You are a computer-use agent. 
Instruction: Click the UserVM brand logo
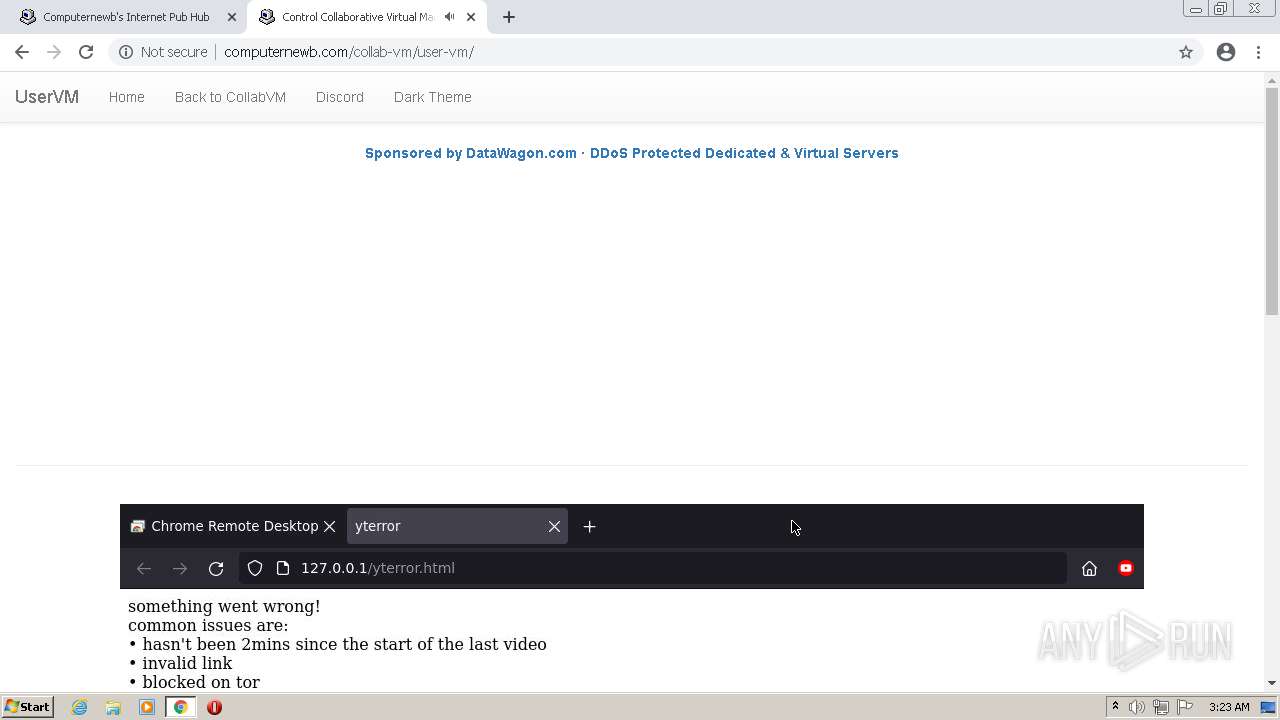pyautogui.click(x=47, y=97)
